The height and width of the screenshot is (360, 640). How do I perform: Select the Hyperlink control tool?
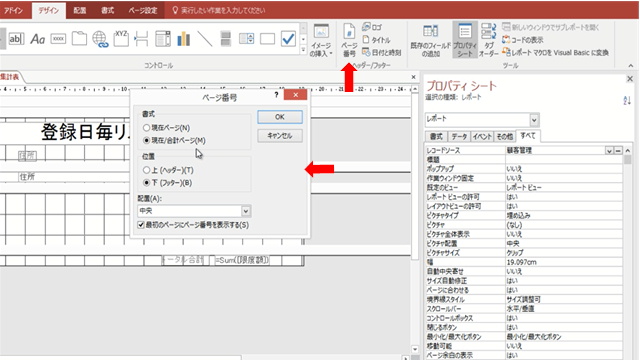pyautogui.click(x=100, y=39)
